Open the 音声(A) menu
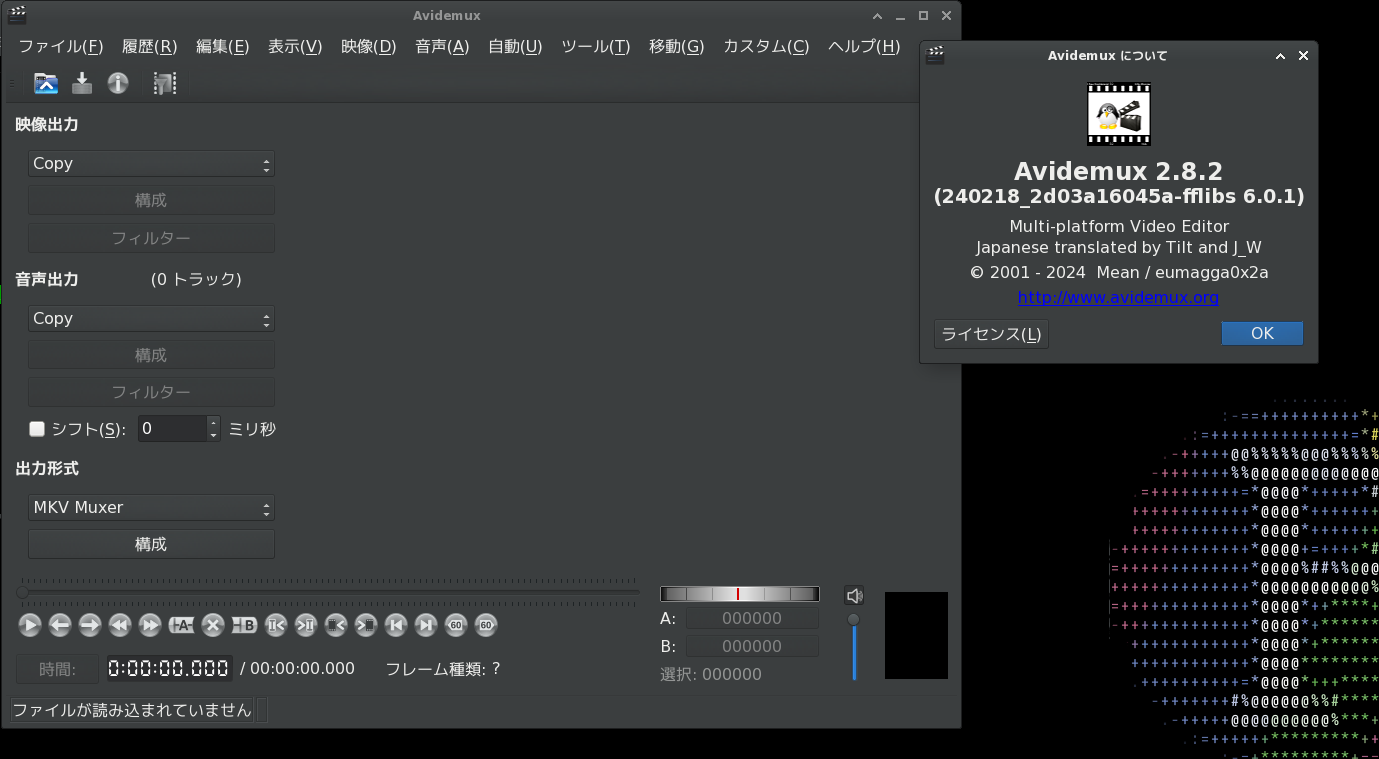 pyautogui.click(x=442, y=47)
